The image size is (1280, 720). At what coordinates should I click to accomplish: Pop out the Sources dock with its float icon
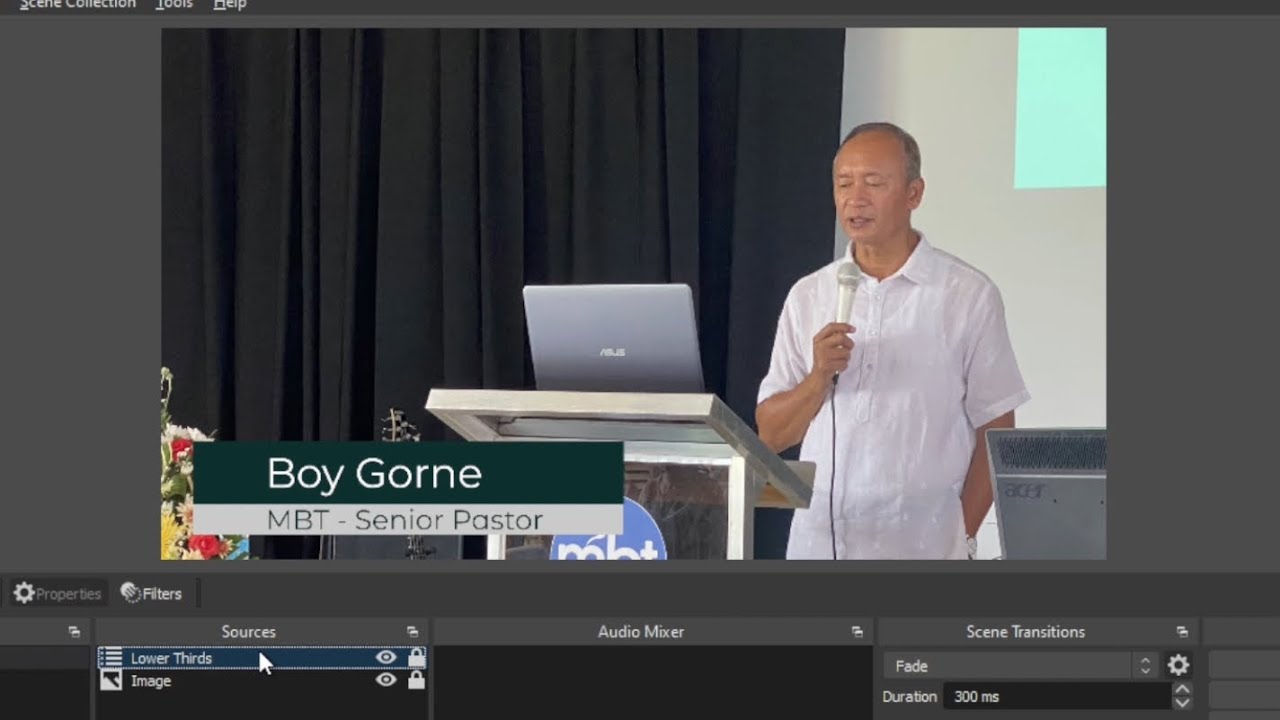[412, 632]
